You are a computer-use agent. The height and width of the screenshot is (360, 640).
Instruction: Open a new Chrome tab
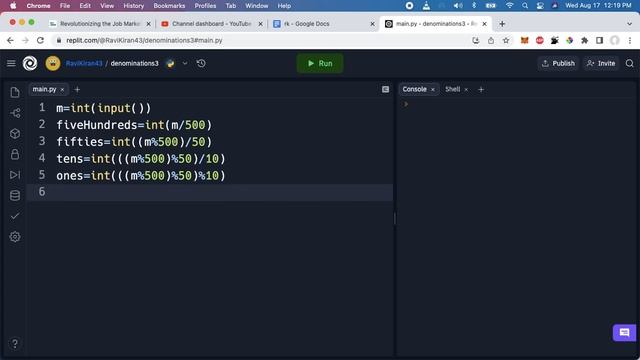pos(502,24)
